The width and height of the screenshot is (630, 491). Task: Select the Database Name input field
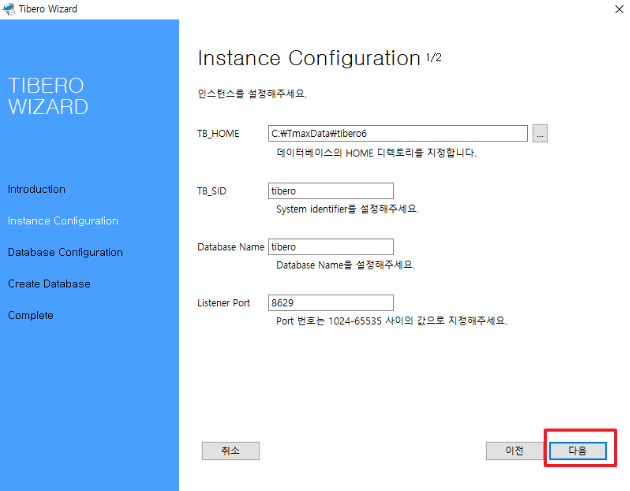tap(331, 247)
